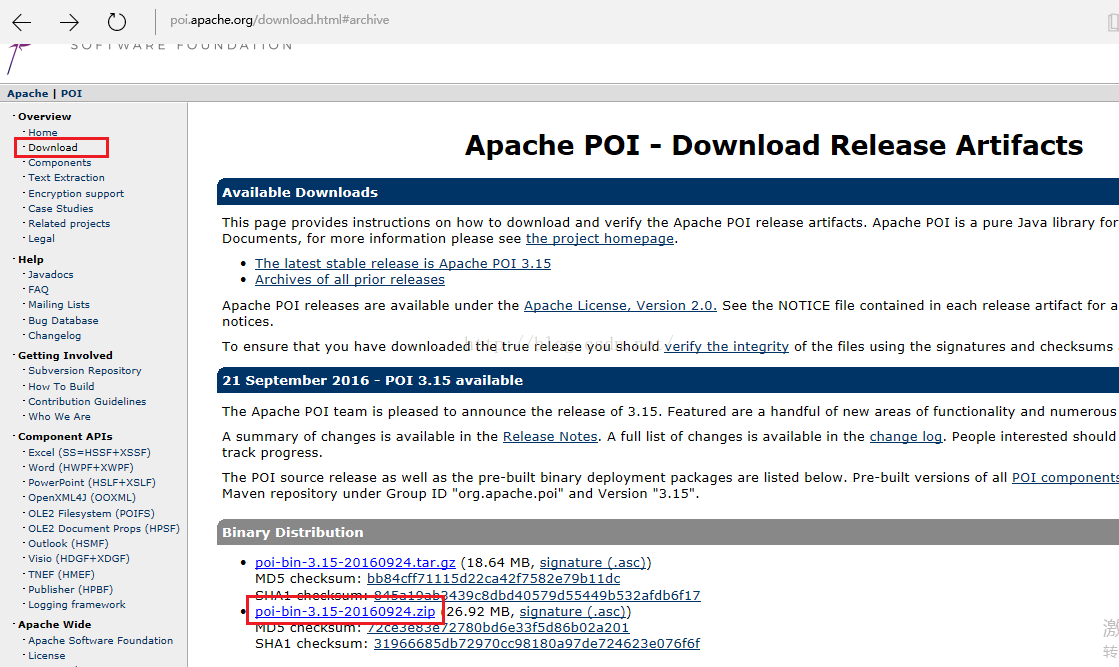This screenshot has height=667, width=1119.
Task: Open tar.gz signature (.asc) link
Action: (x=592, y=563)
